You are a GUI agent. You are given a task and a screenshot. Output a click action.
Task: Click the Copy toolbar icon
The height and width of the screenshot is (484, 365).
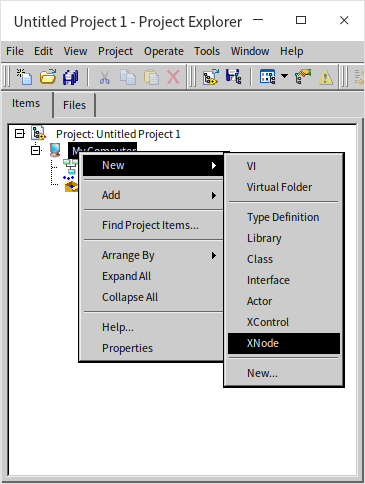click(128, 77)
